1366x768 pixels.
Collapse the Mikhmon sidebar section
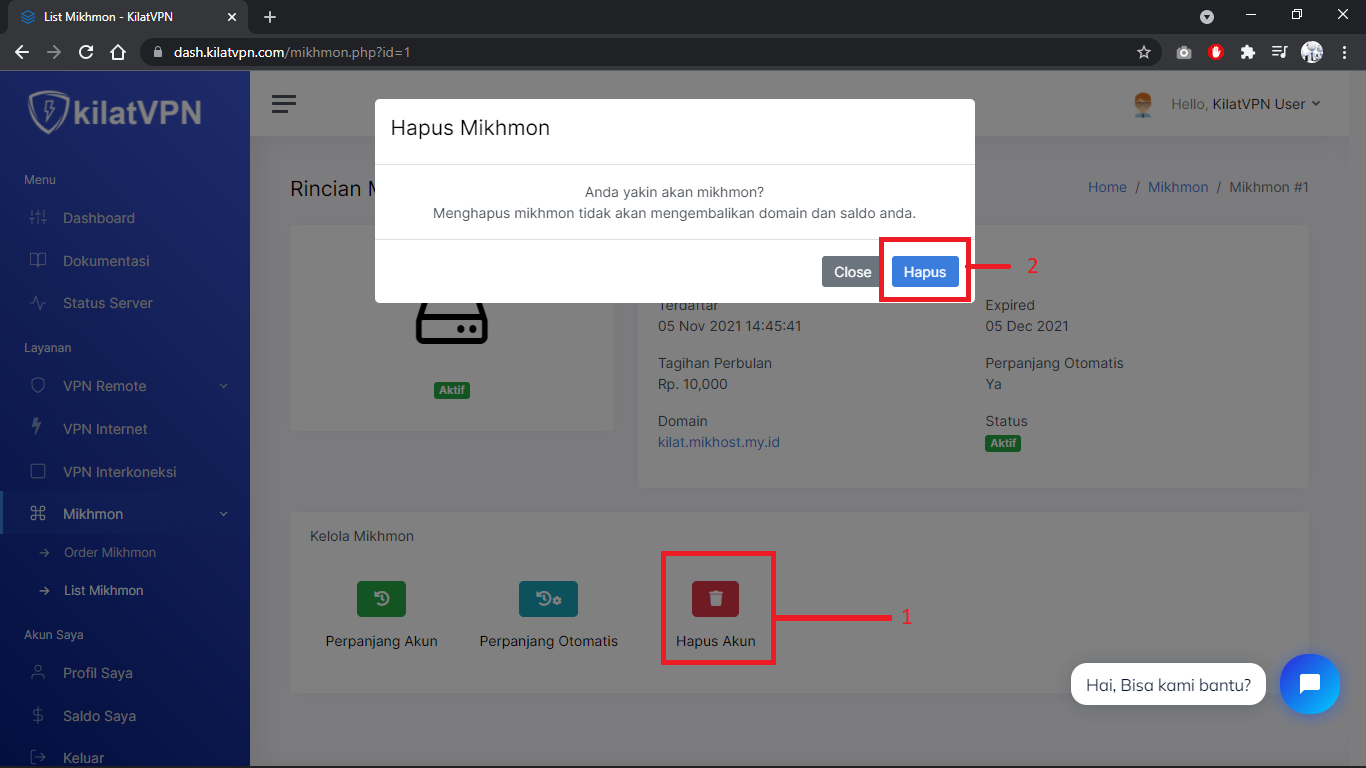click(x=125, y=514)
